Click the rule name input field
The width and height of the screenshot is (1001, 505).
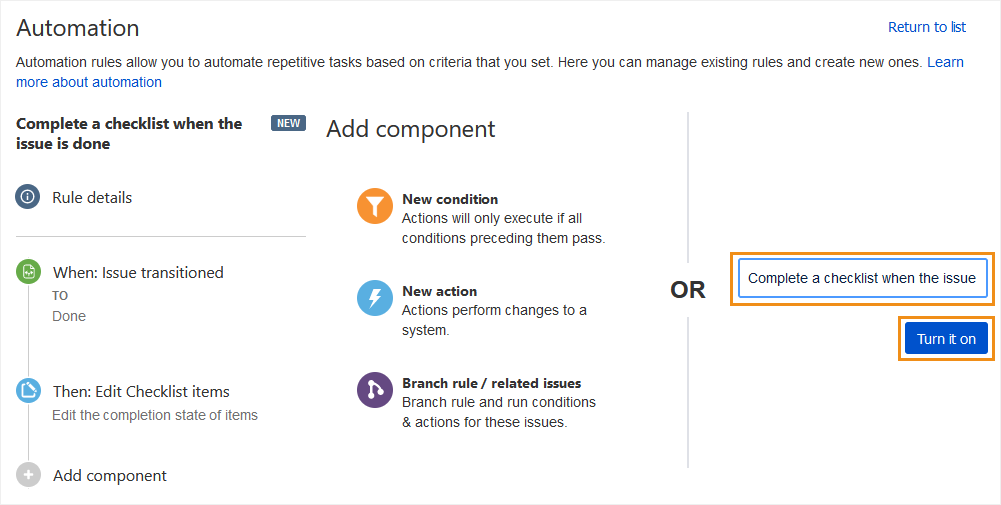point(862,279)
